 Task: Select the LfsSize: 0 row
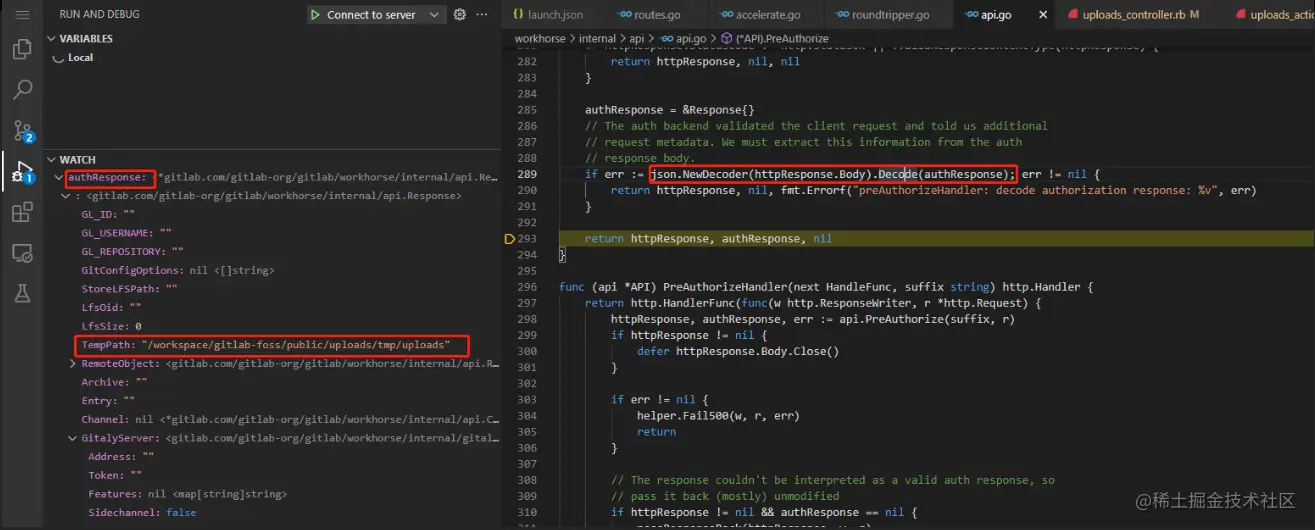pyautogui.click(x=272, y=327)
